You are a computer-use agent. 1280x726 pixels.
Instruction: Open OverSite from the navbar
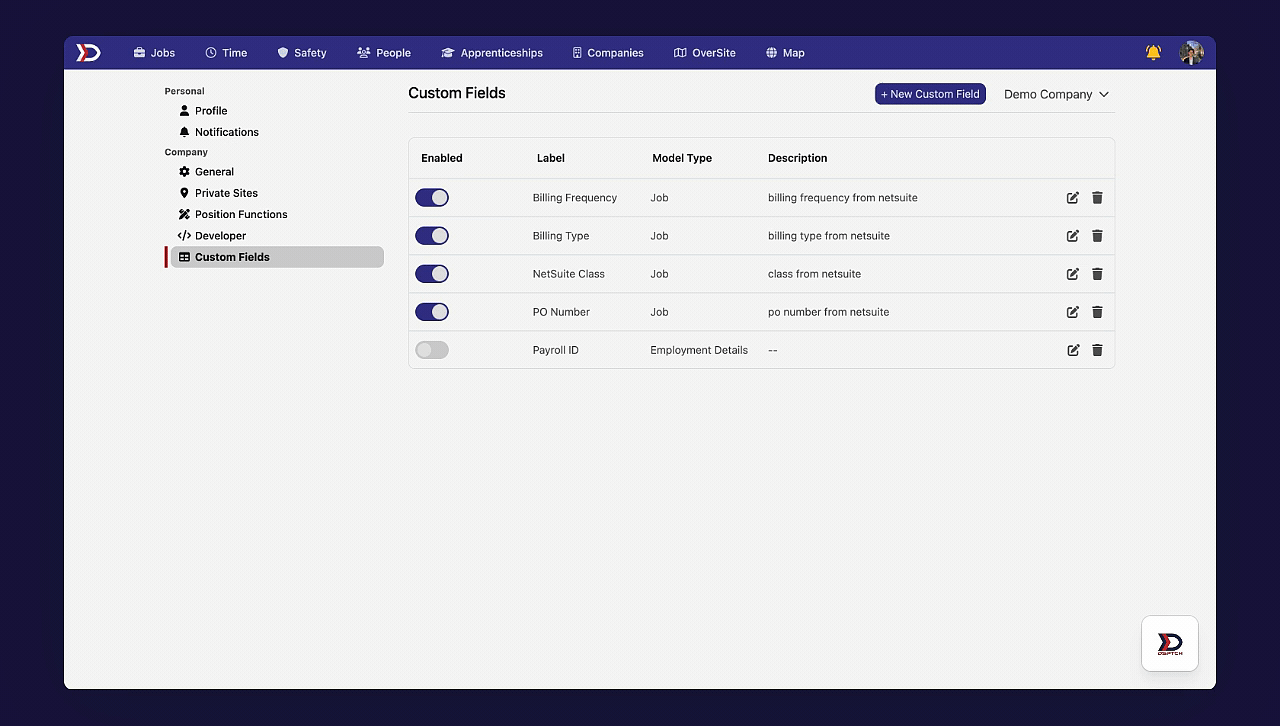(705, 53)
